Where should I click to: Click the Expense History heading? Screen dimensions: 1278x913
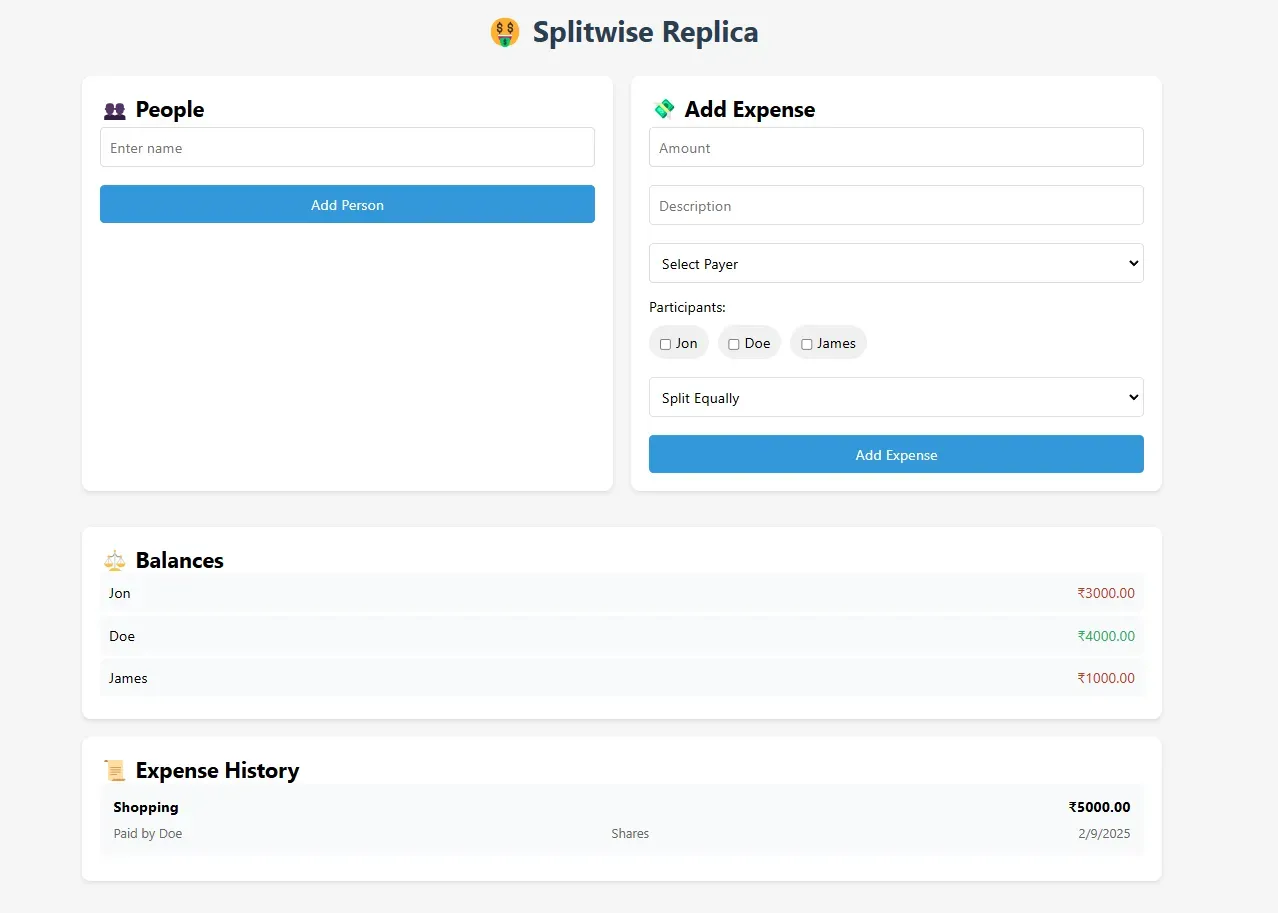pos(218,771)
